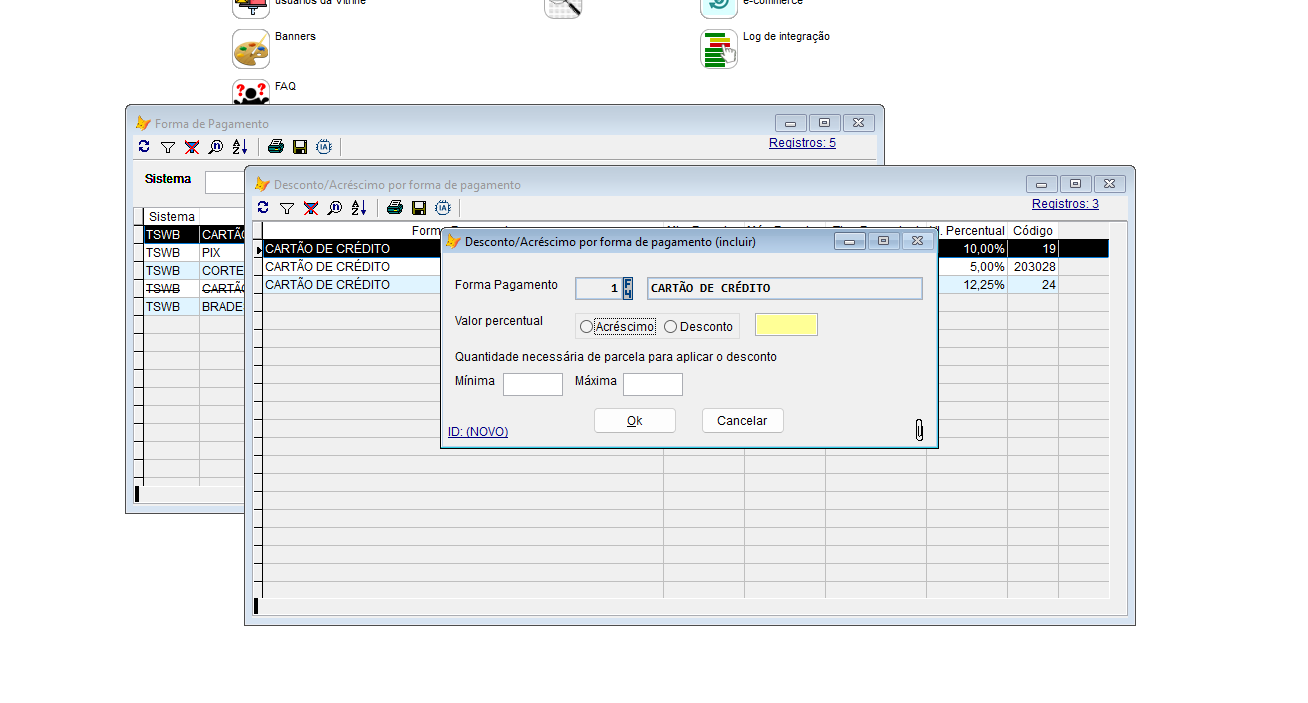
Task: Focus Sistema filter field in Forma de Pagamento
Action: [225, 182]
